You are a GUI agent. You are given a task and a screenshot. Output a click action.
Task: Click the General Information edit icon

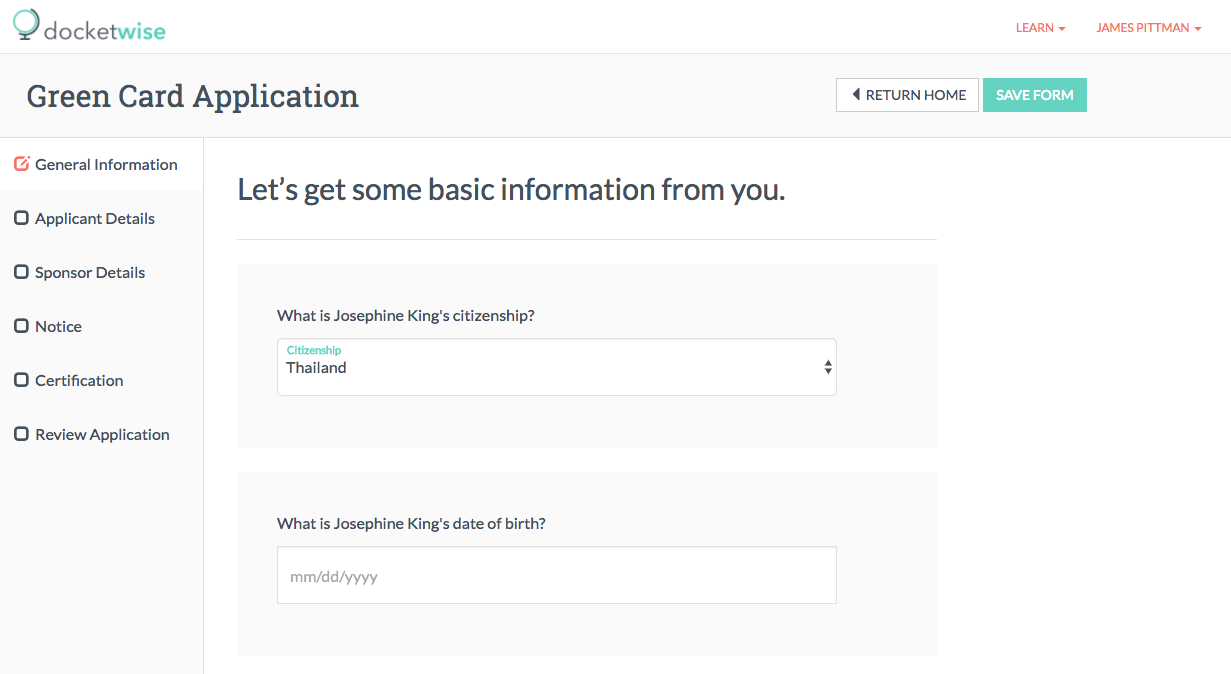21,164
